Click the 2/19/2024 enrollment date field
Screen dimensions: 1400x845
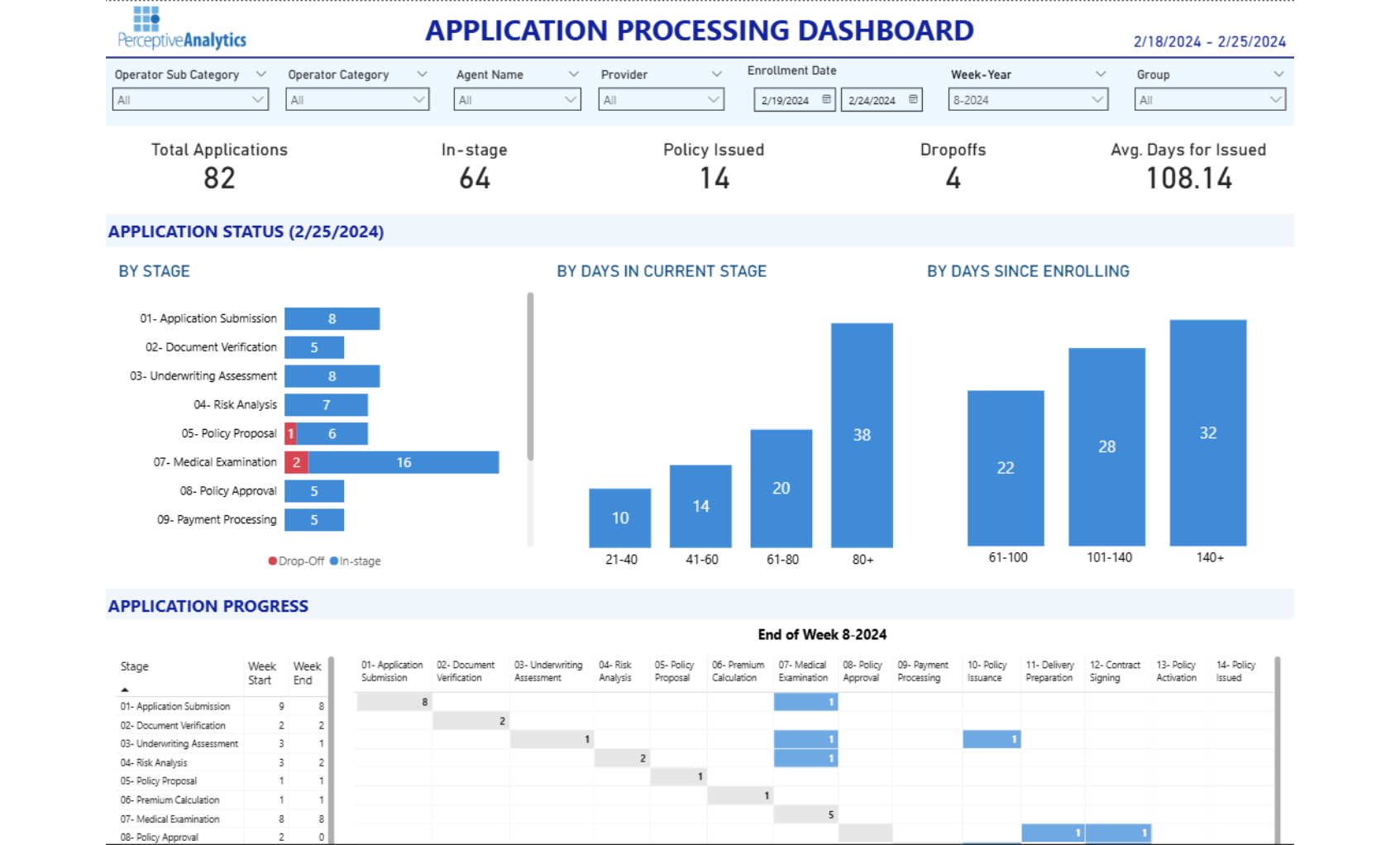click(x=786, y=100)
